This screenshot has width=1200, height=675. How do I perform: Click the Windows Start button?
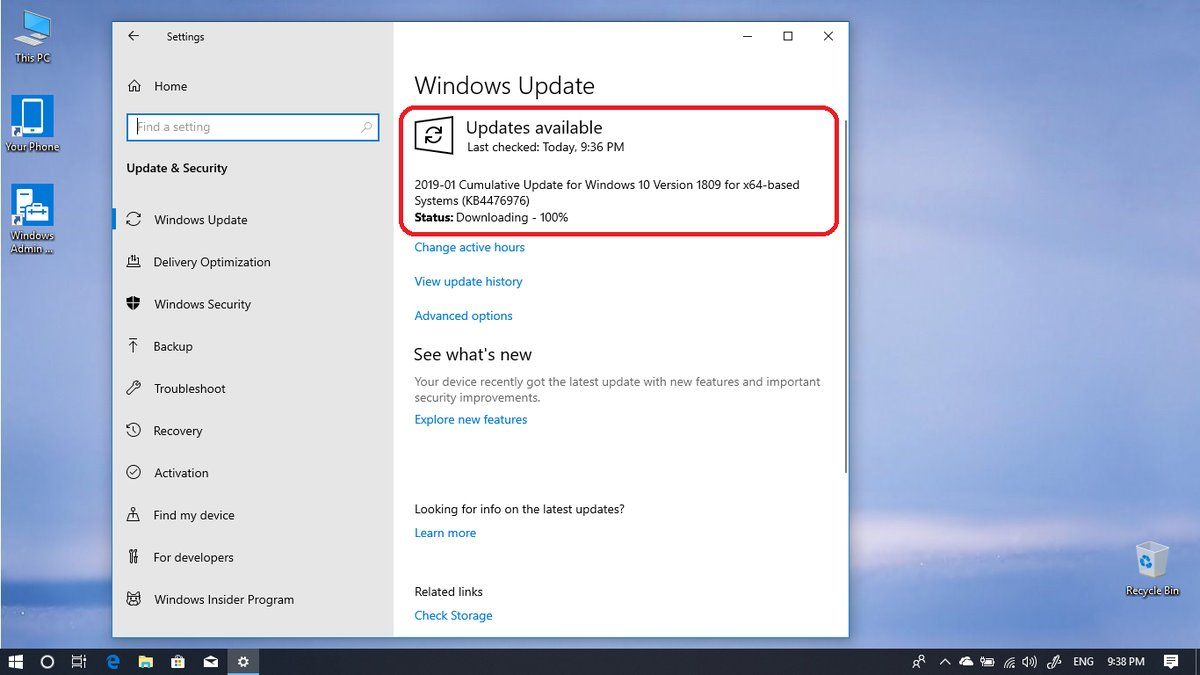pyautogui.click(x=15, y=662)
